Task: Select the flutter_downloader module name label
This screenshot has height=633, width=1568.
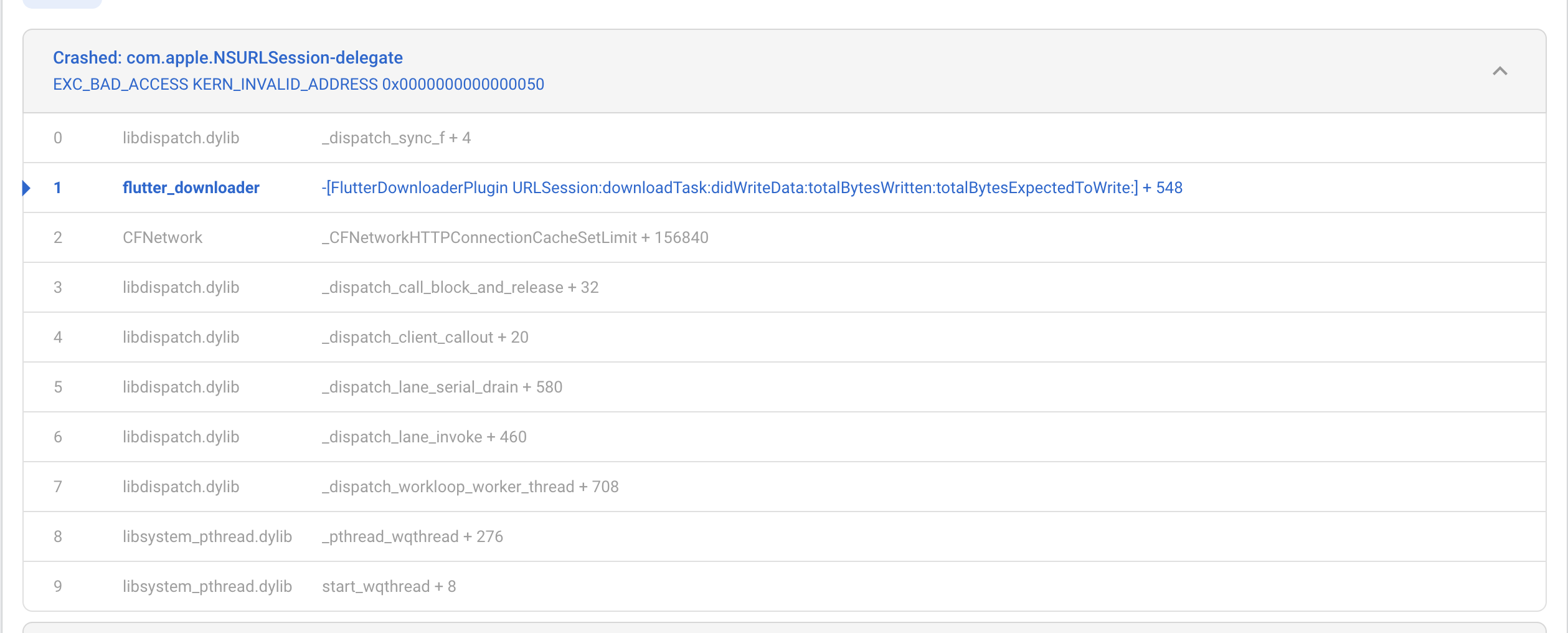Action: click(192, 187)
